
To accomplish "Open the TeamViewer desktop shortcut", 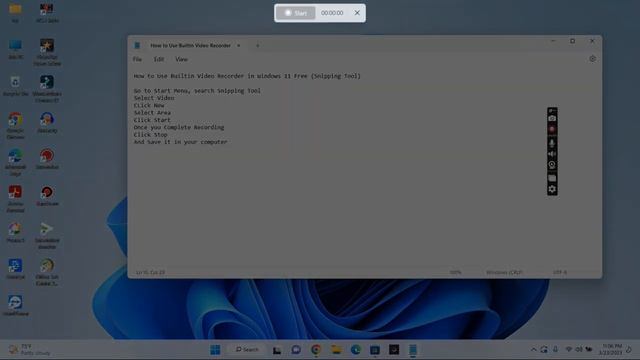I will tap(15, 305).
